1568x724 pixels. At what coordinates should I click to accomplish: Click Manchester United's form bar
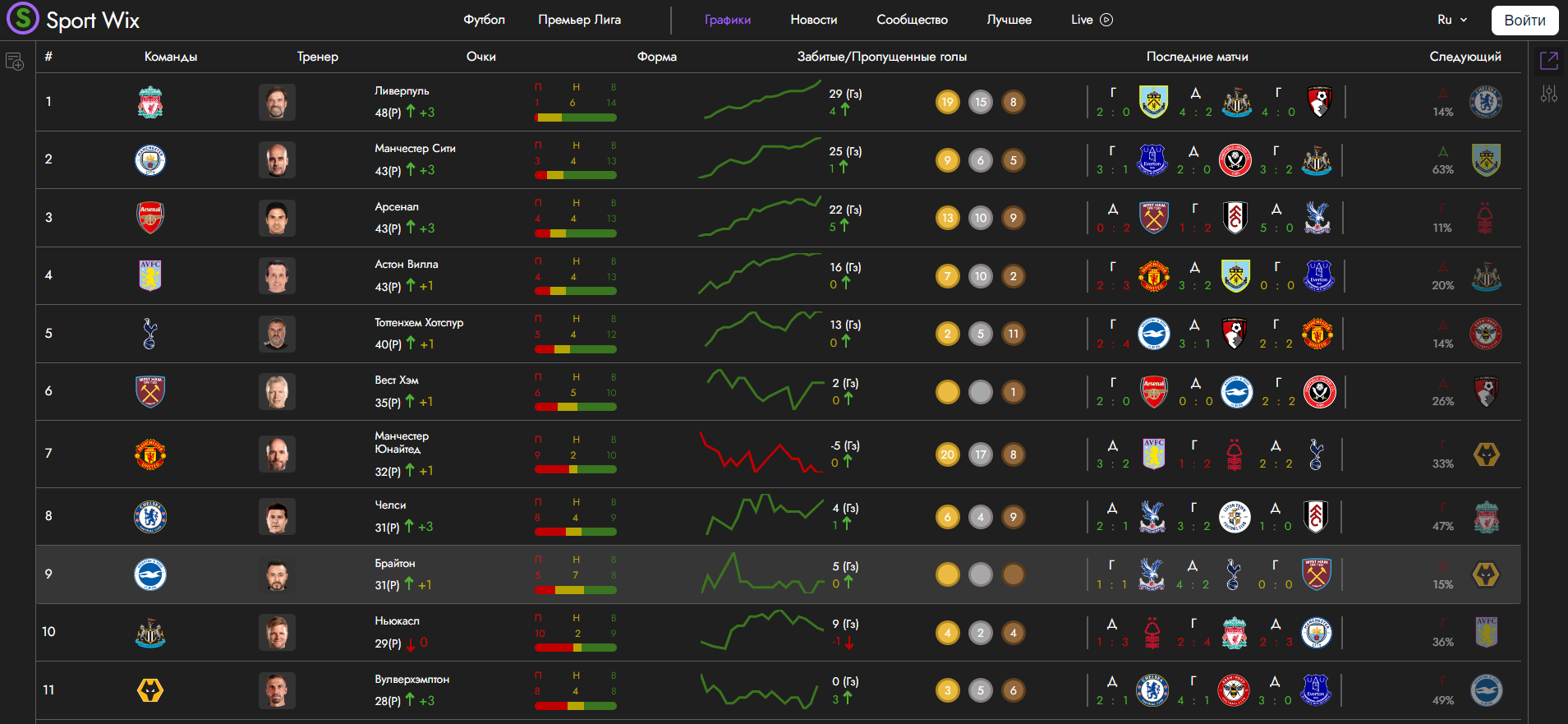coord(576,469)
